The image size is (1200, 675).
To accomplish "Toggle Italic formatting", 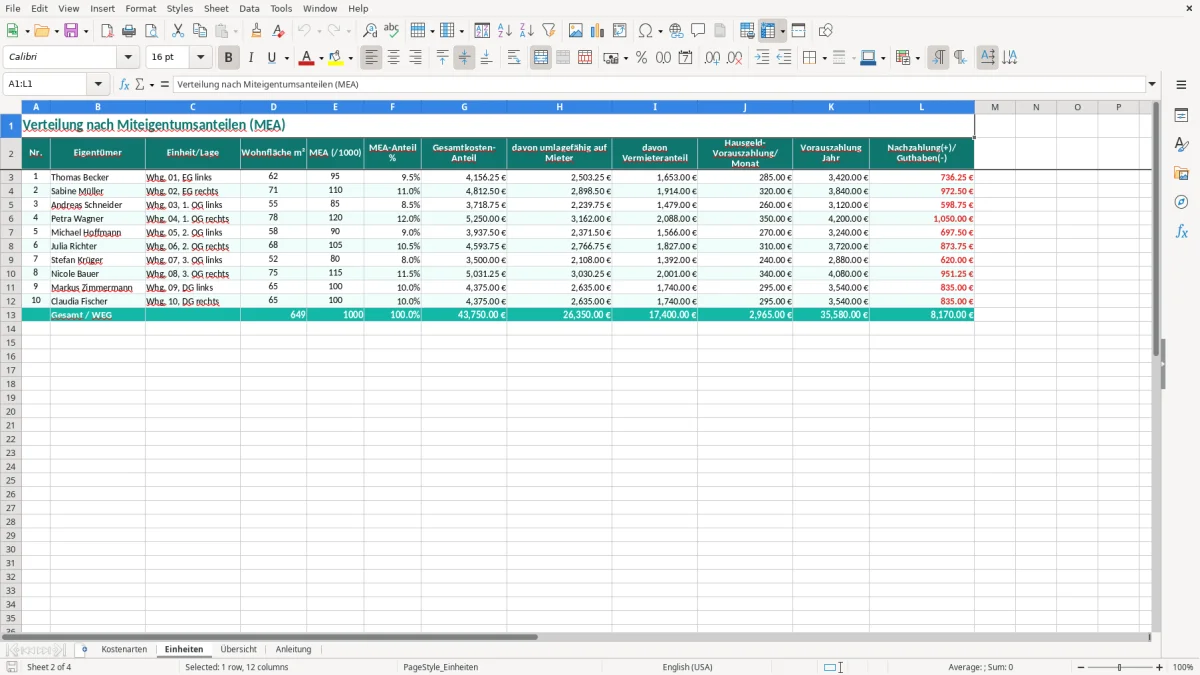I will (x=250, y=58).
